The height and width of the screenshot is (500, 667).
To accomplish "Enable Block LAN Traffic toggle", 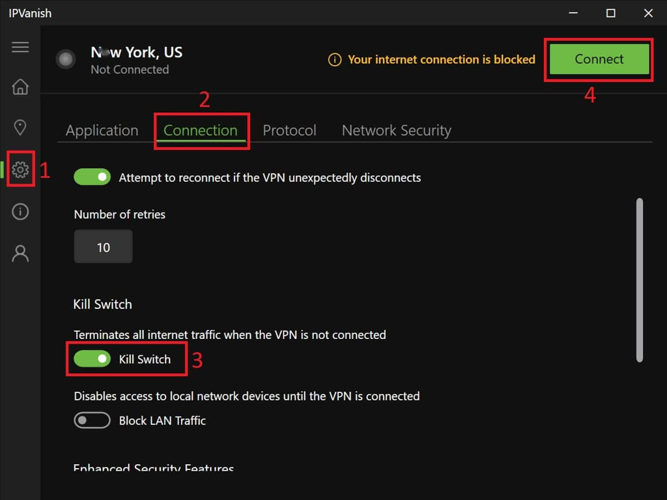I will [x=92, y=421].
